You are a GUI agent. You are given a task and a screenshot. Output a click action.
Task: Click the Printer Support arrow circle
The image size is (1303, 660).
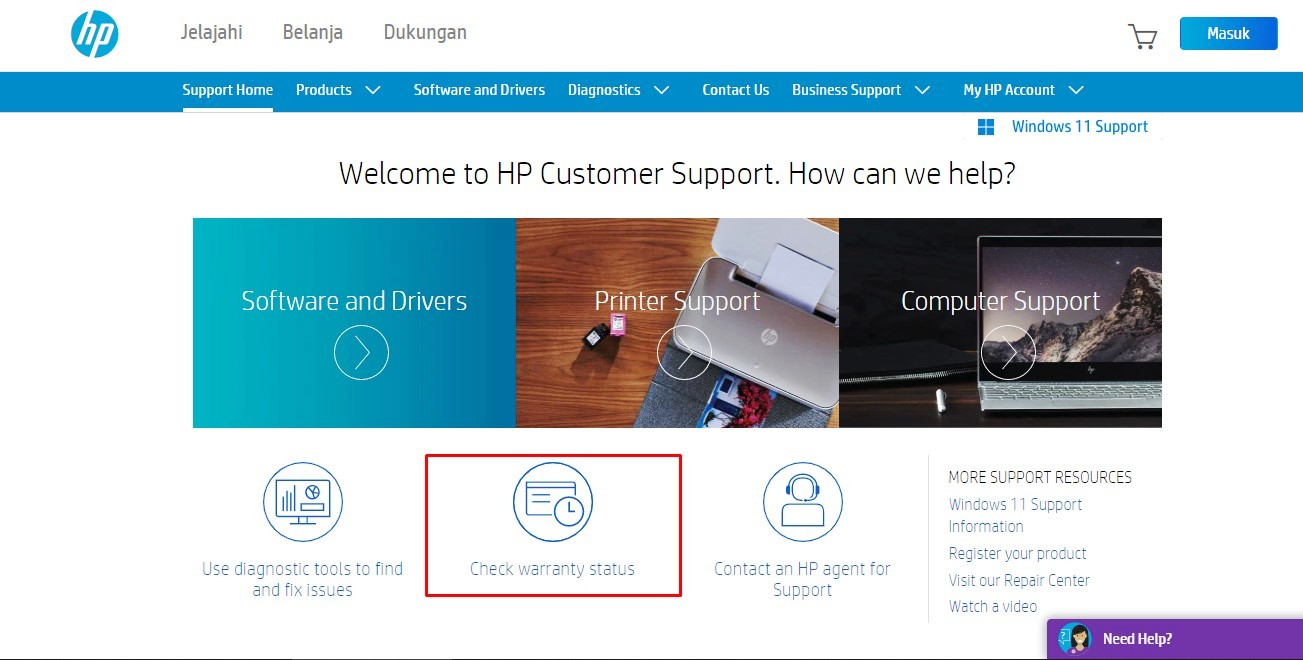point(684,352)
